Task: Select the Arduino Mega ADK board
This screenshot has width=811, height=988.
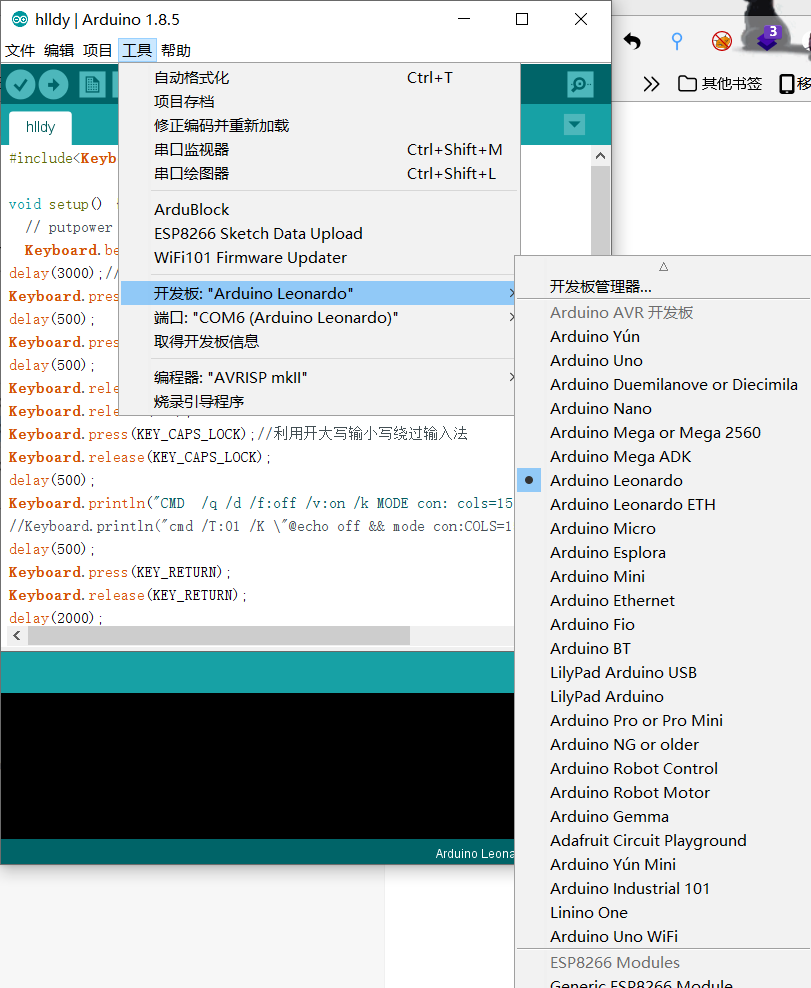Action: [x=664, y=456]
